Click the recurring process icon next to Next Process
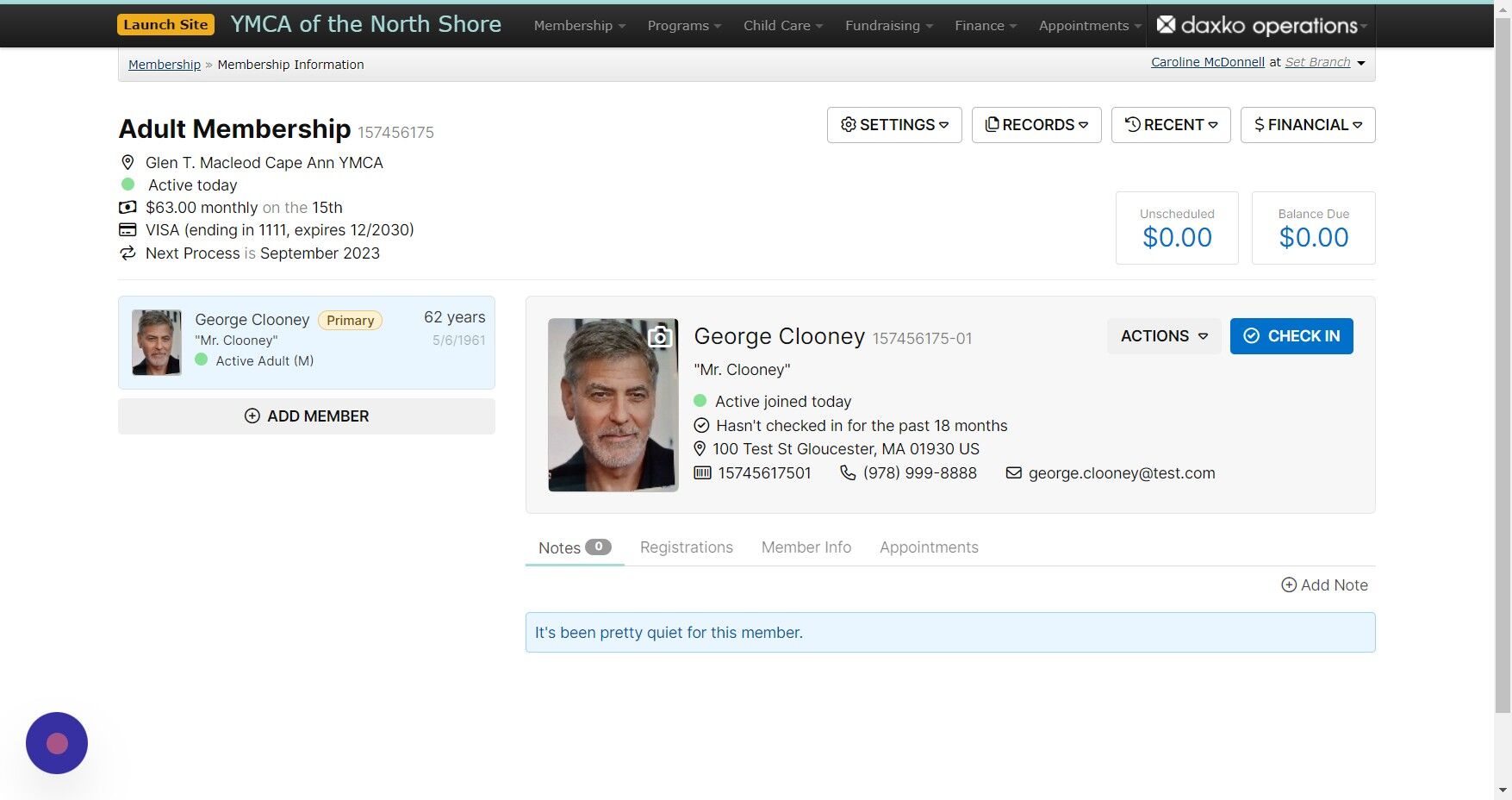Image resolution: width=1512 pixels, height=800 pixels. pyautogui.click(x=128, y=253)
